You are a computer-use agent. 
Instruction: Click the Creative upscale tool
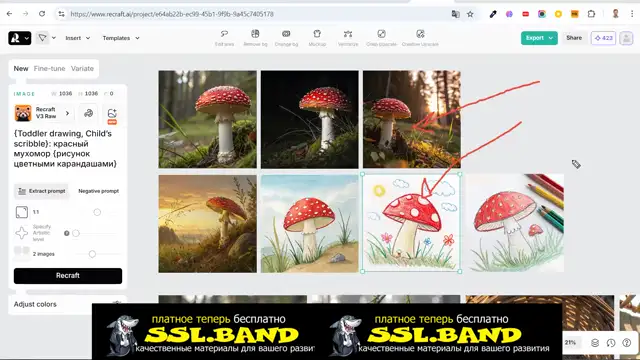click(x=420, y=38)
